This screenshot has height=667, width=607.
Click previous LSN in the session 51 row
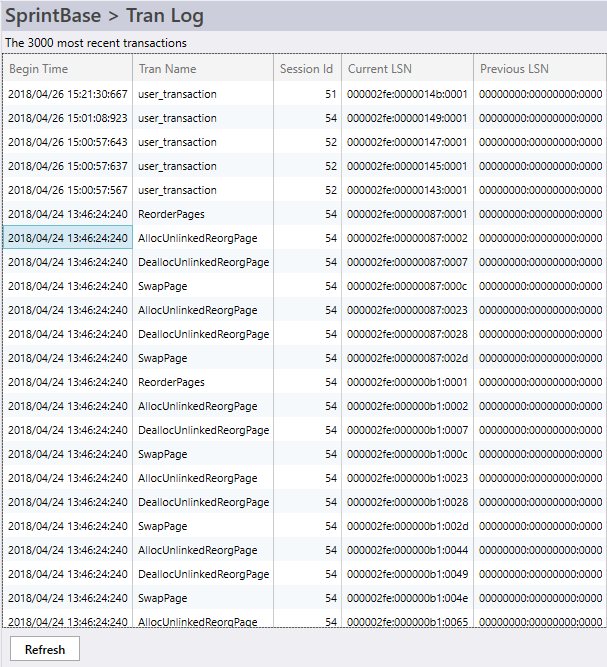pyautogui.click(x=540, y=94)
